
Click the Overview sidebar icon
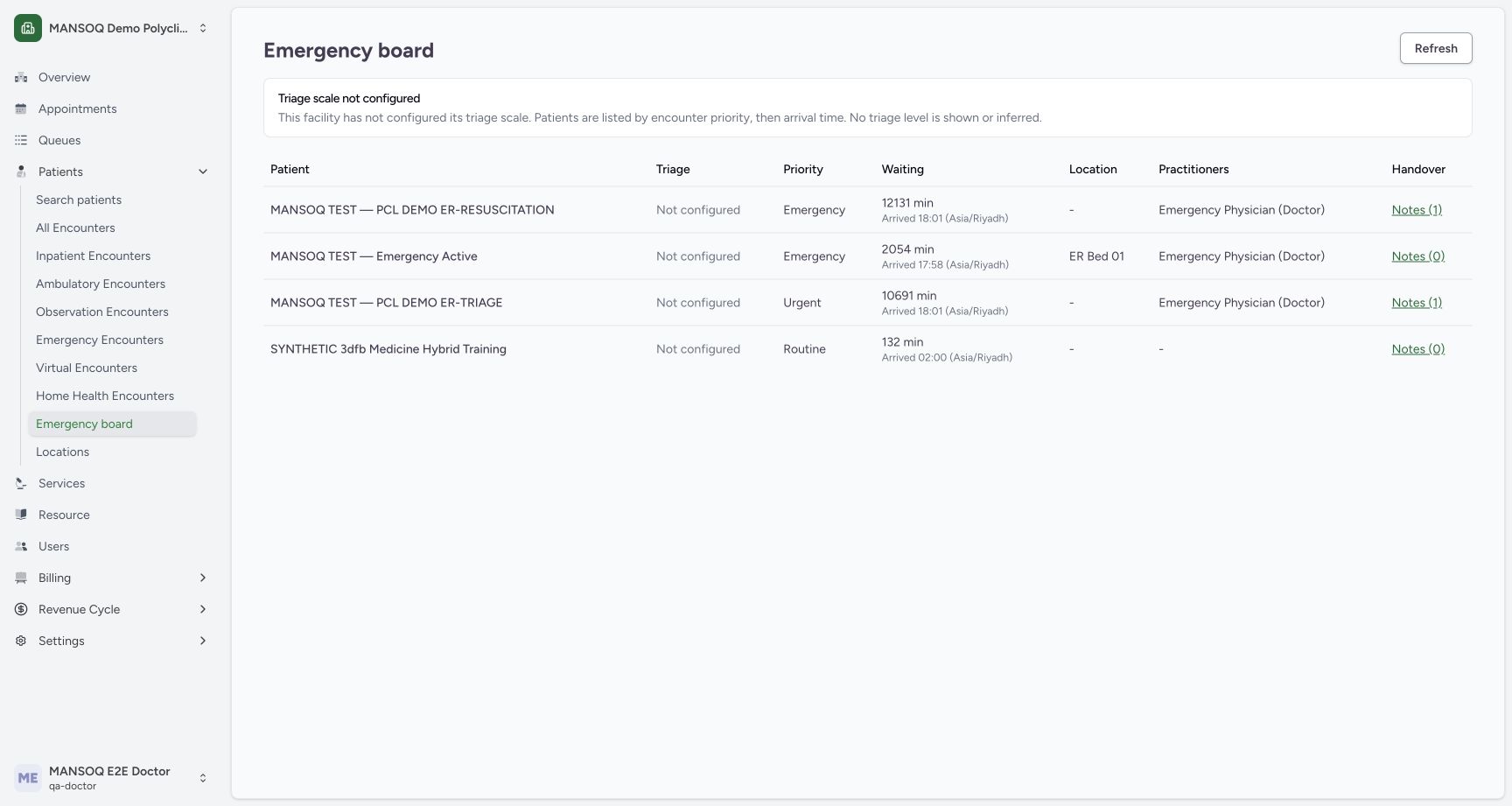click(x=21, y=77)
